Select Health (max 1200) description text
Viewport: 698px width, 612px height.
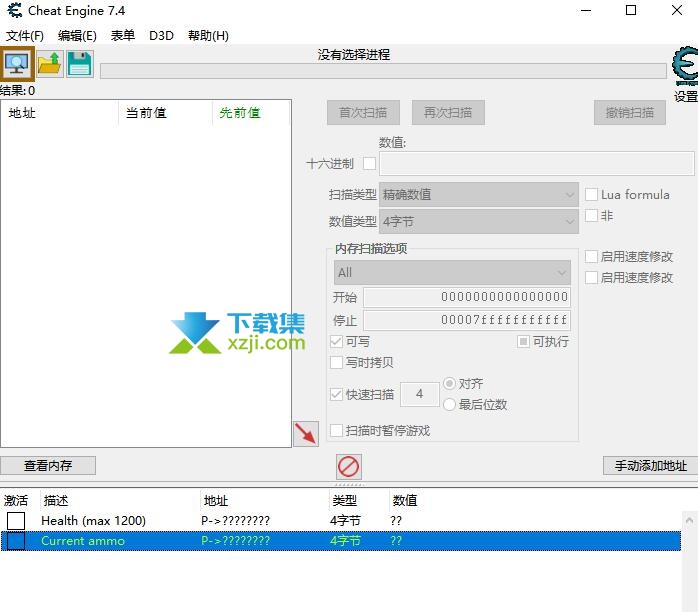tap(93, 520)
